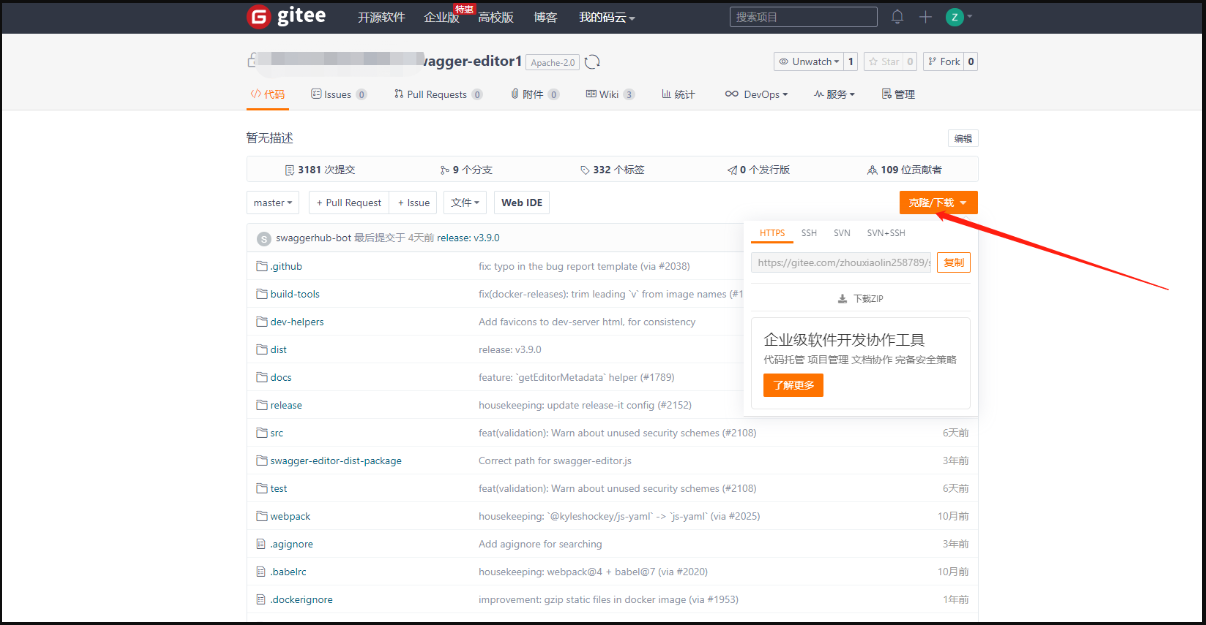The width and height of the screenshot is (1206, 625).
Task: Expand the 克隆/下载 dropdown button
Action: coord(938,203)
